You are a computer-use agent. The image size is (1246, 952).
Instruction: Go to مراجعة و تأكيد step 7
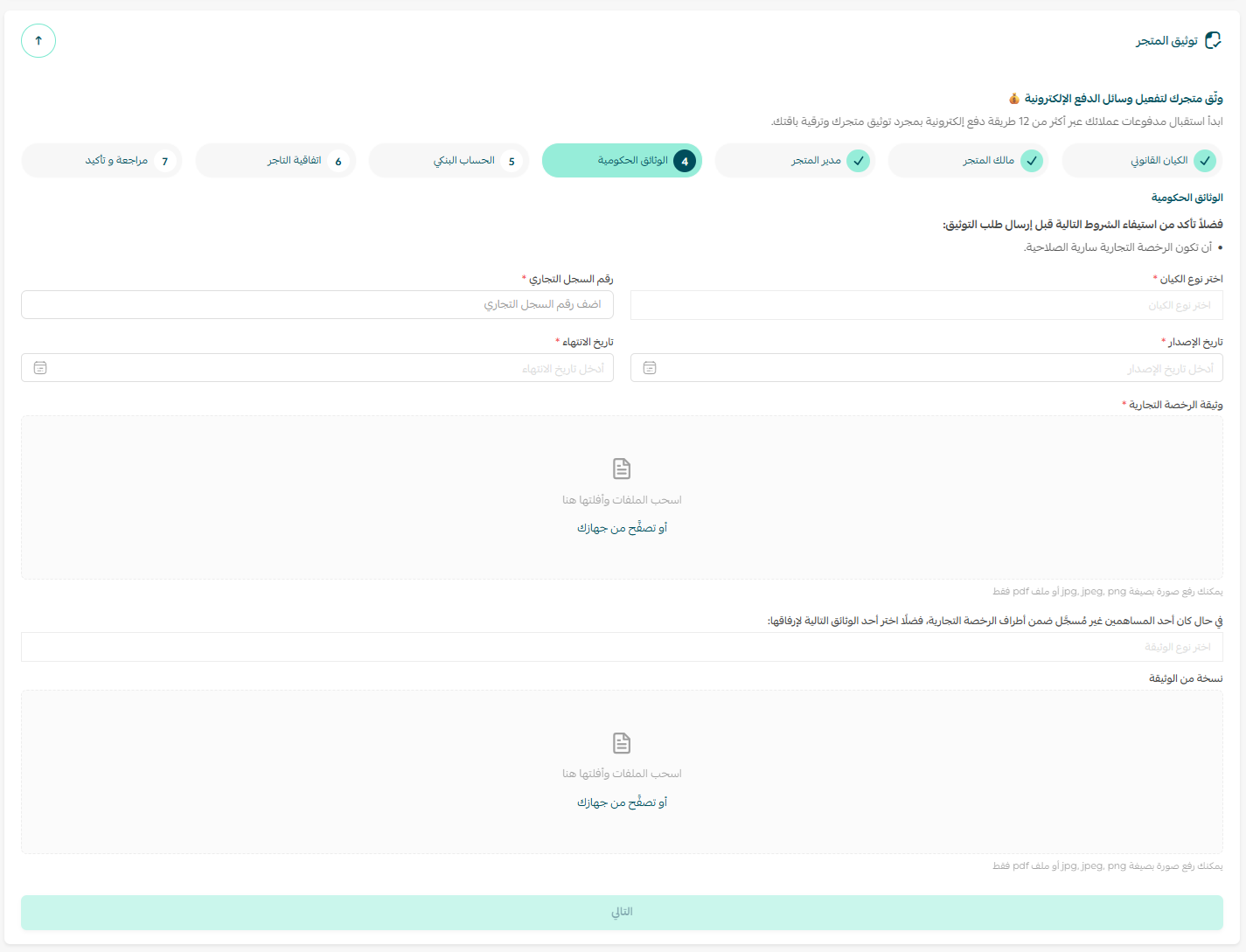click(101, 161)
